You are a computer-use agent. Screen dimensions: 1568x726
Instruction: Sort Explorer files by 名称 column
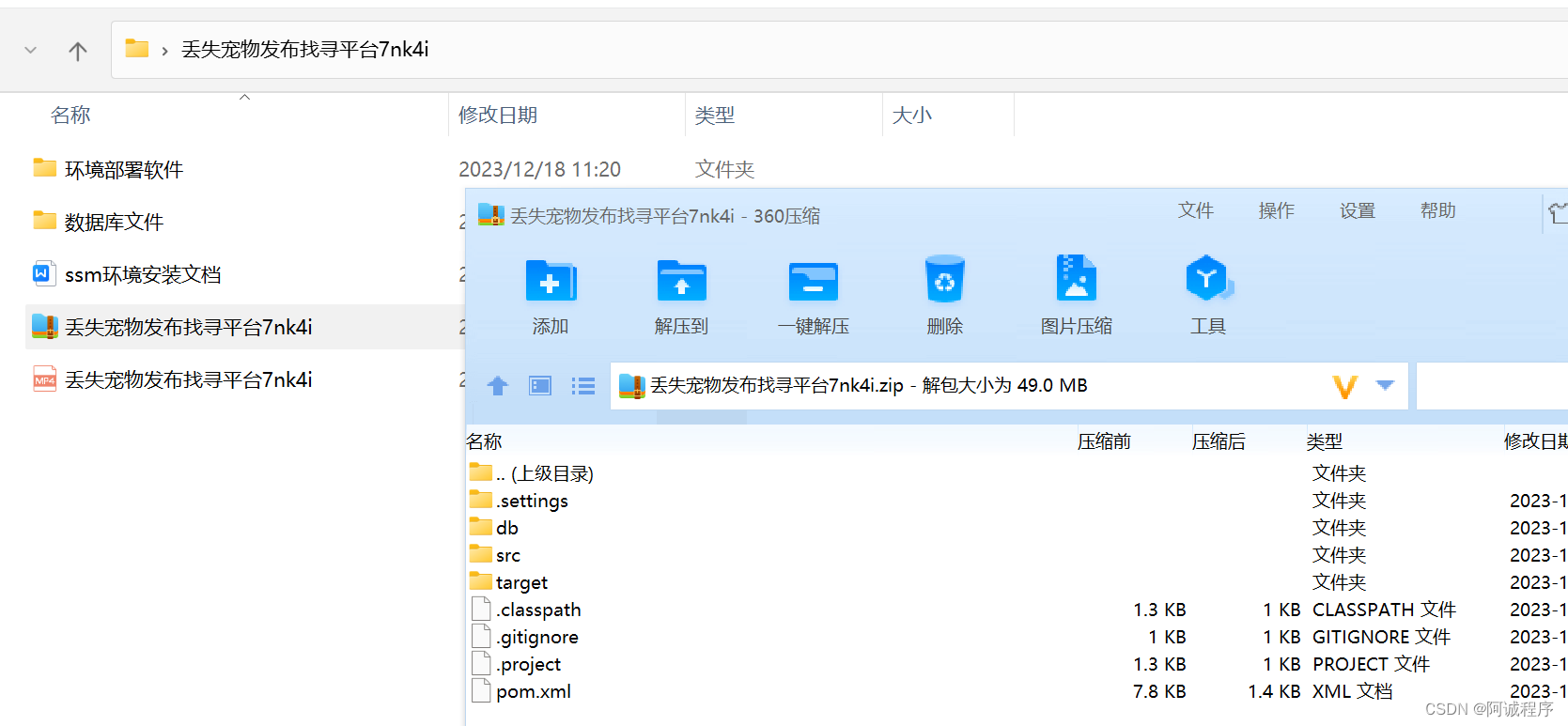pyautogui.click(x=70, y=116)
